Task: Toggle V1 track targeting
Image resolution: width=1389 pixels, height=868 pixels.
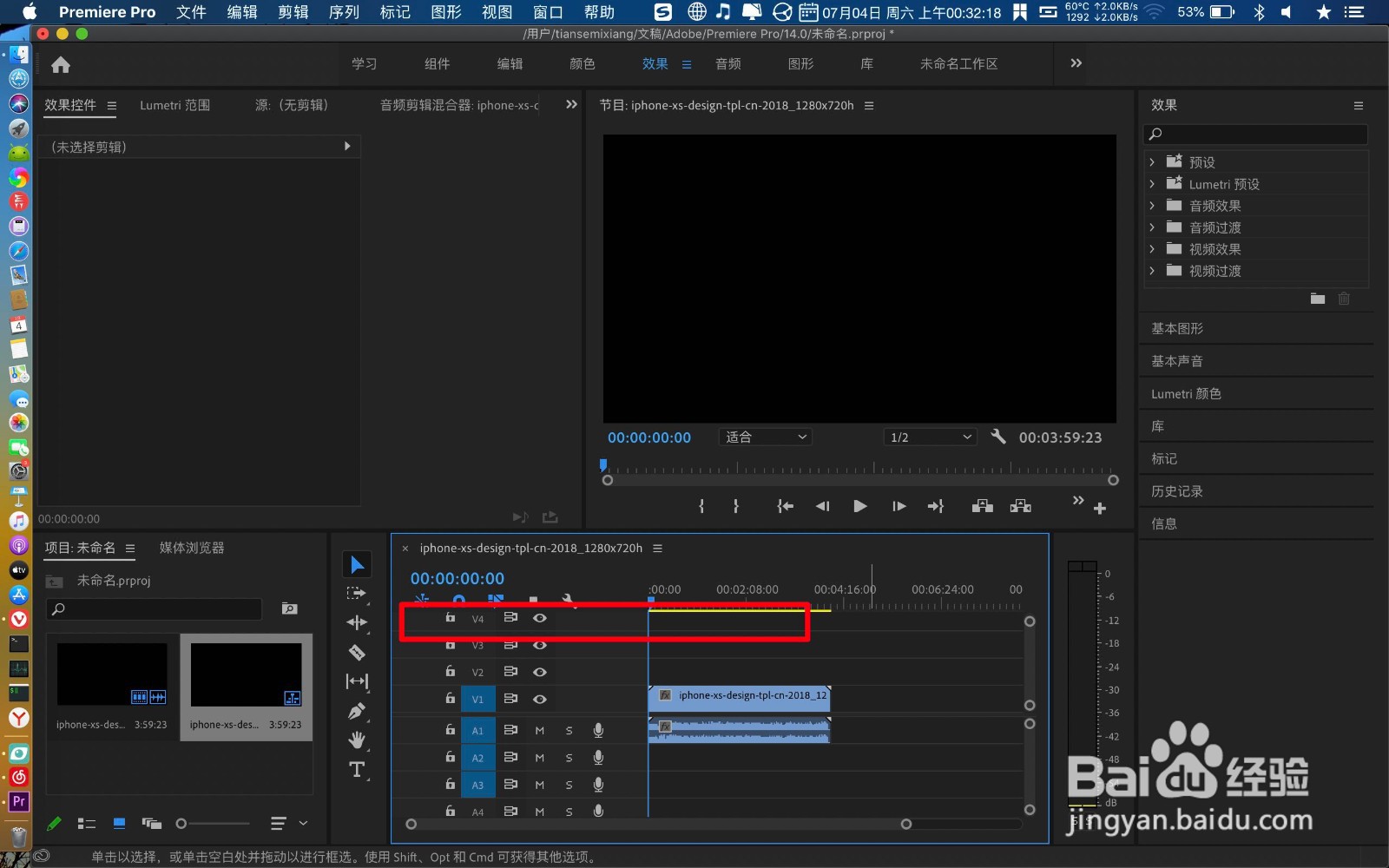Action: (477, 700)
